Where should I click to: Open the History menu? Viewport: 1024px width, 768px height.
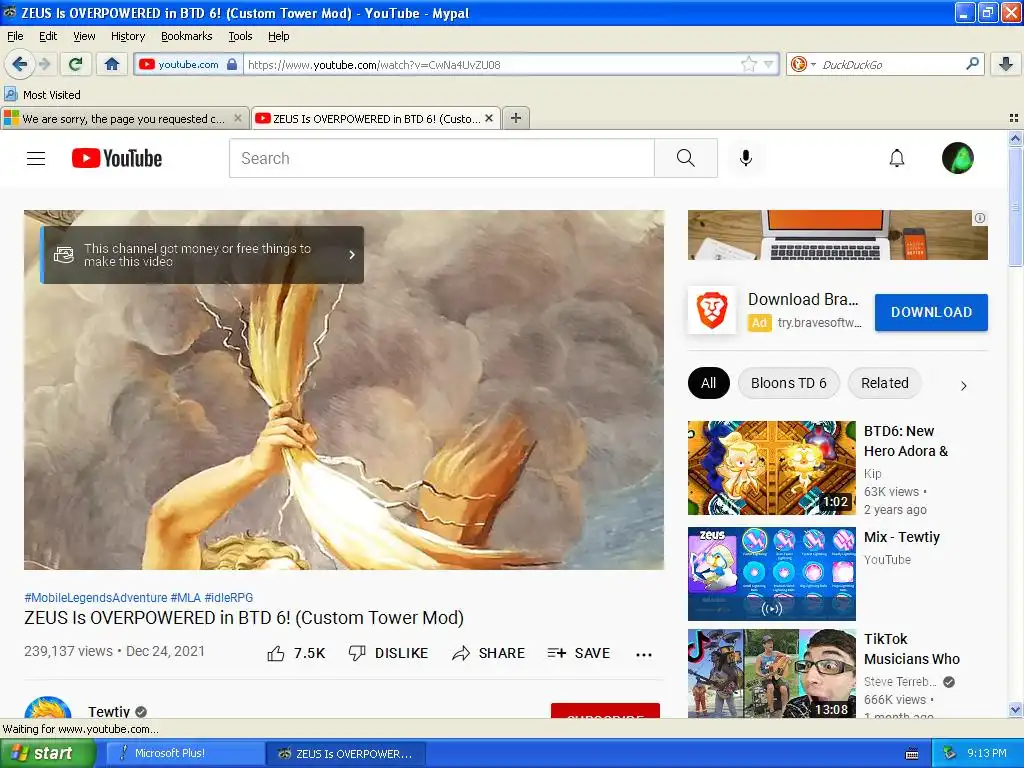[x=128, y=36]
